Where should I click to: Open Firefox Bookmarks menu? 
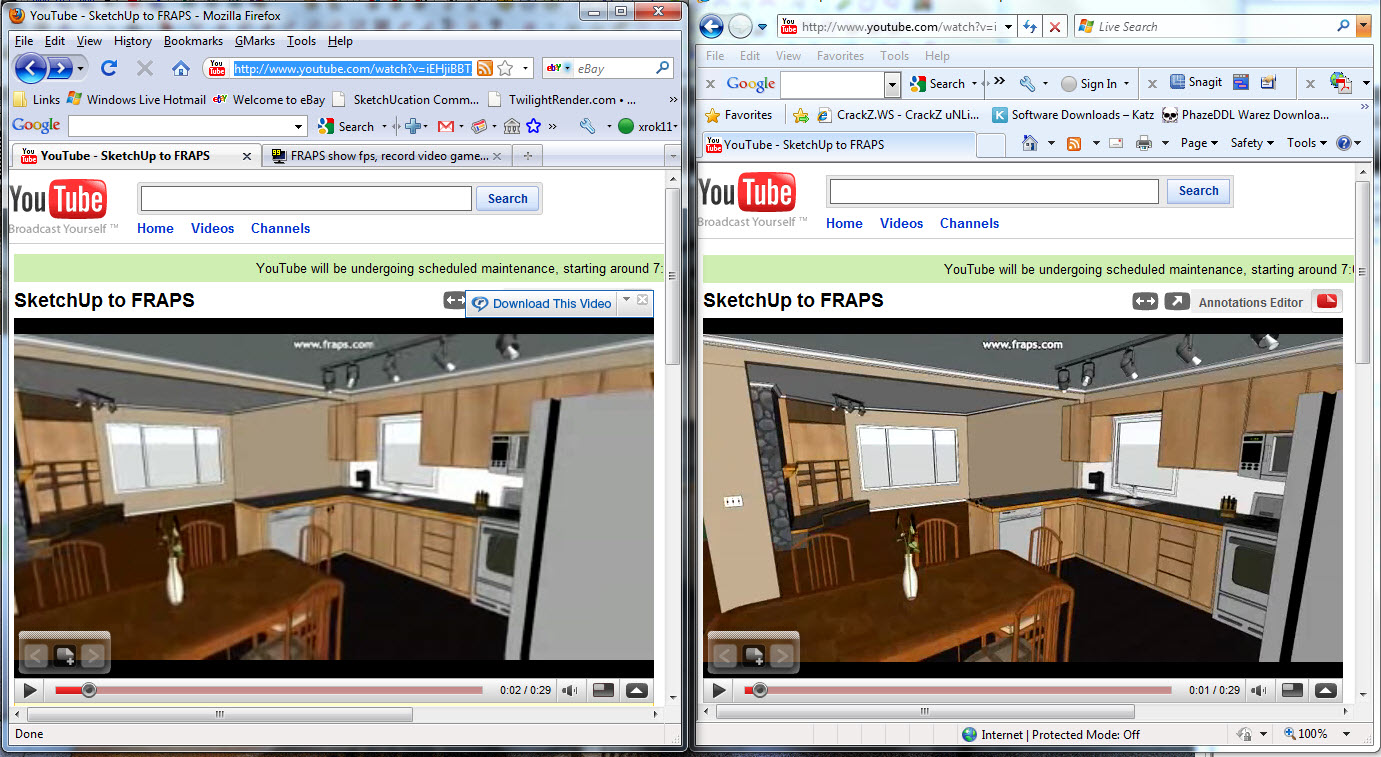pos(194,41)
